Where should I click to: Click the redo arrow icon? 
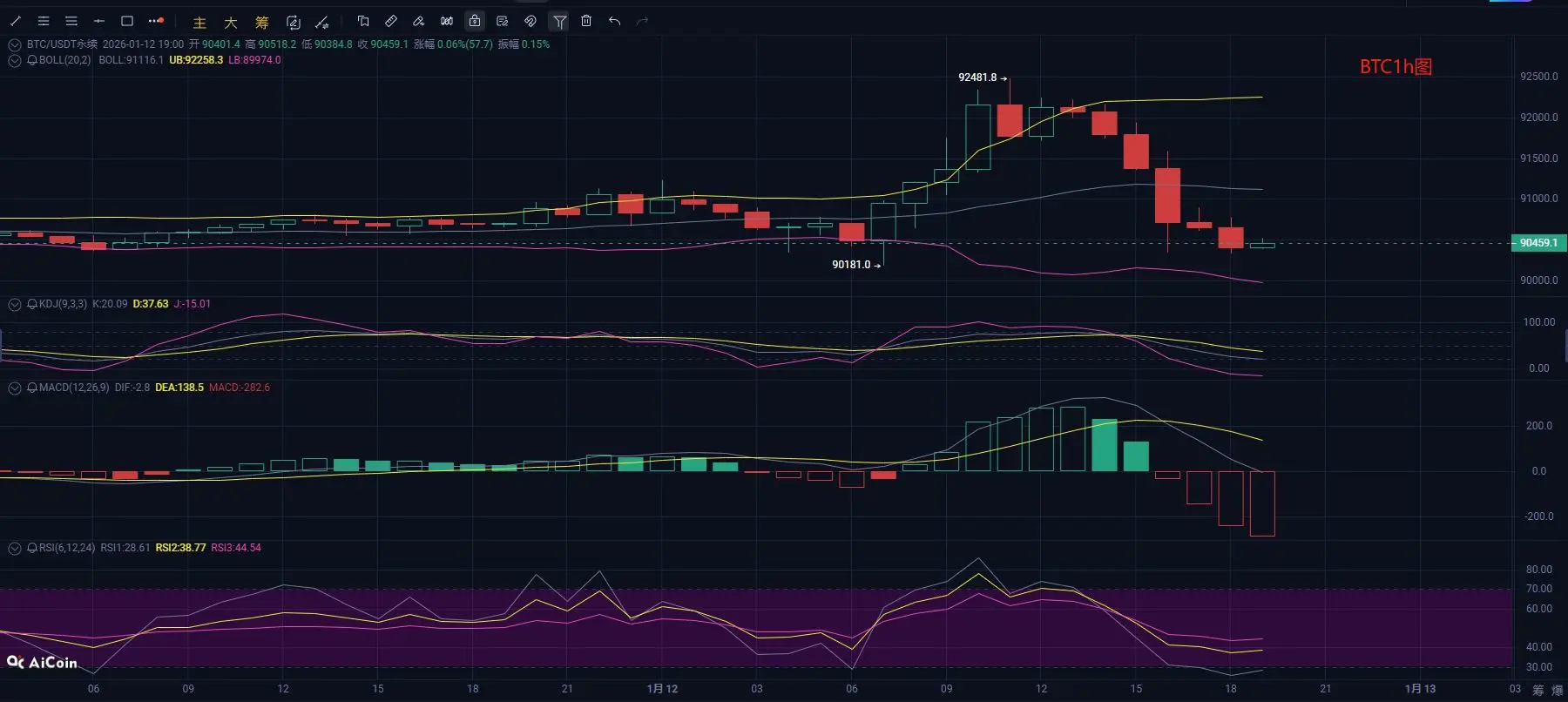pos(643,21)
